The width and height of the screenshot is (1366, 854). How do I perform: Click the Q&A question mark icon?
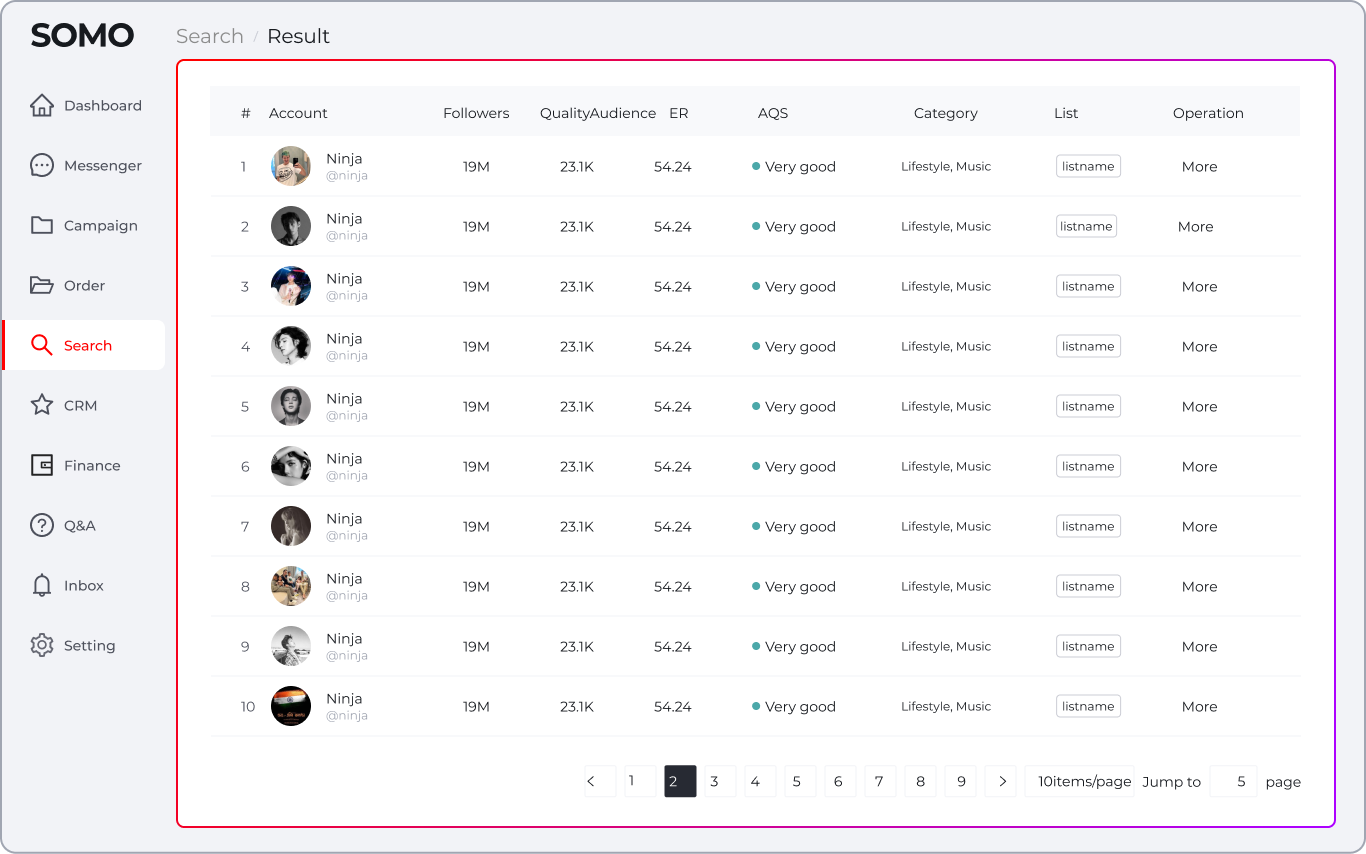[x=42, y=525]
